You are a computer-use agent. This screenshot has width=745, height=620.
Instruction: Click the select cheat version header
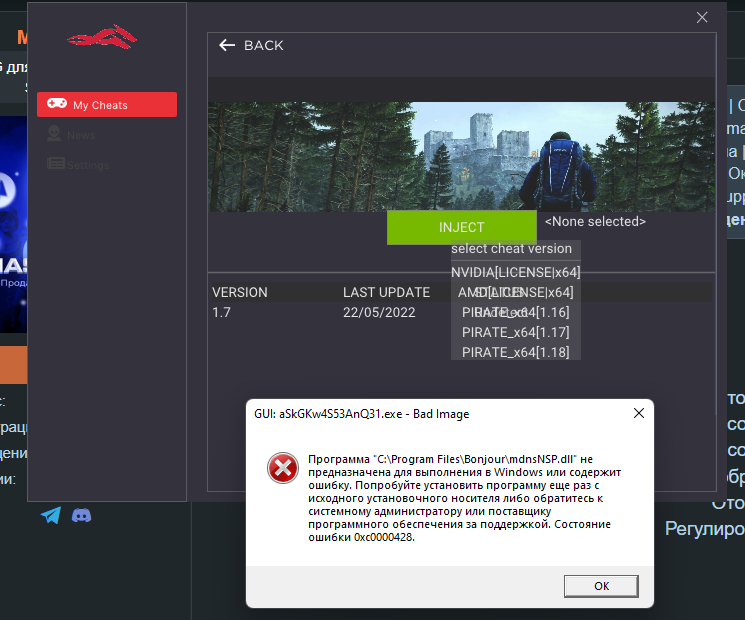click(511, 248)
